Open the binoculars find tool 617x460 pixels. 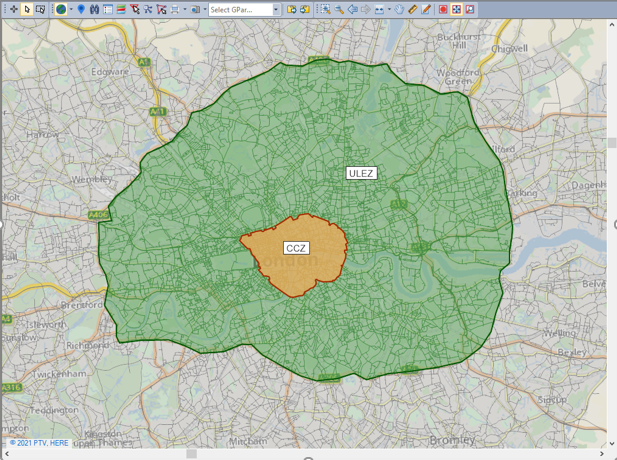pos(95,9)
